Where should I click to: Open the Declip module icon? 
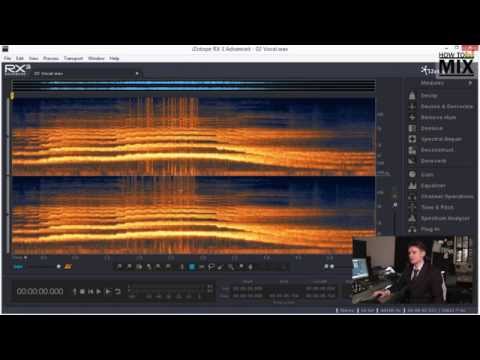[412, 95]
